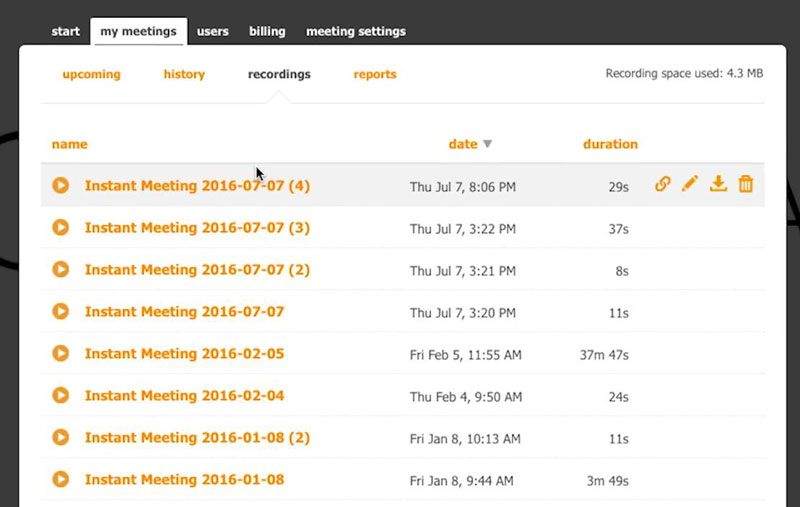Sort recordings by name column
The height and width of the screenshot is (507, 800).
(x=70, y=144)
